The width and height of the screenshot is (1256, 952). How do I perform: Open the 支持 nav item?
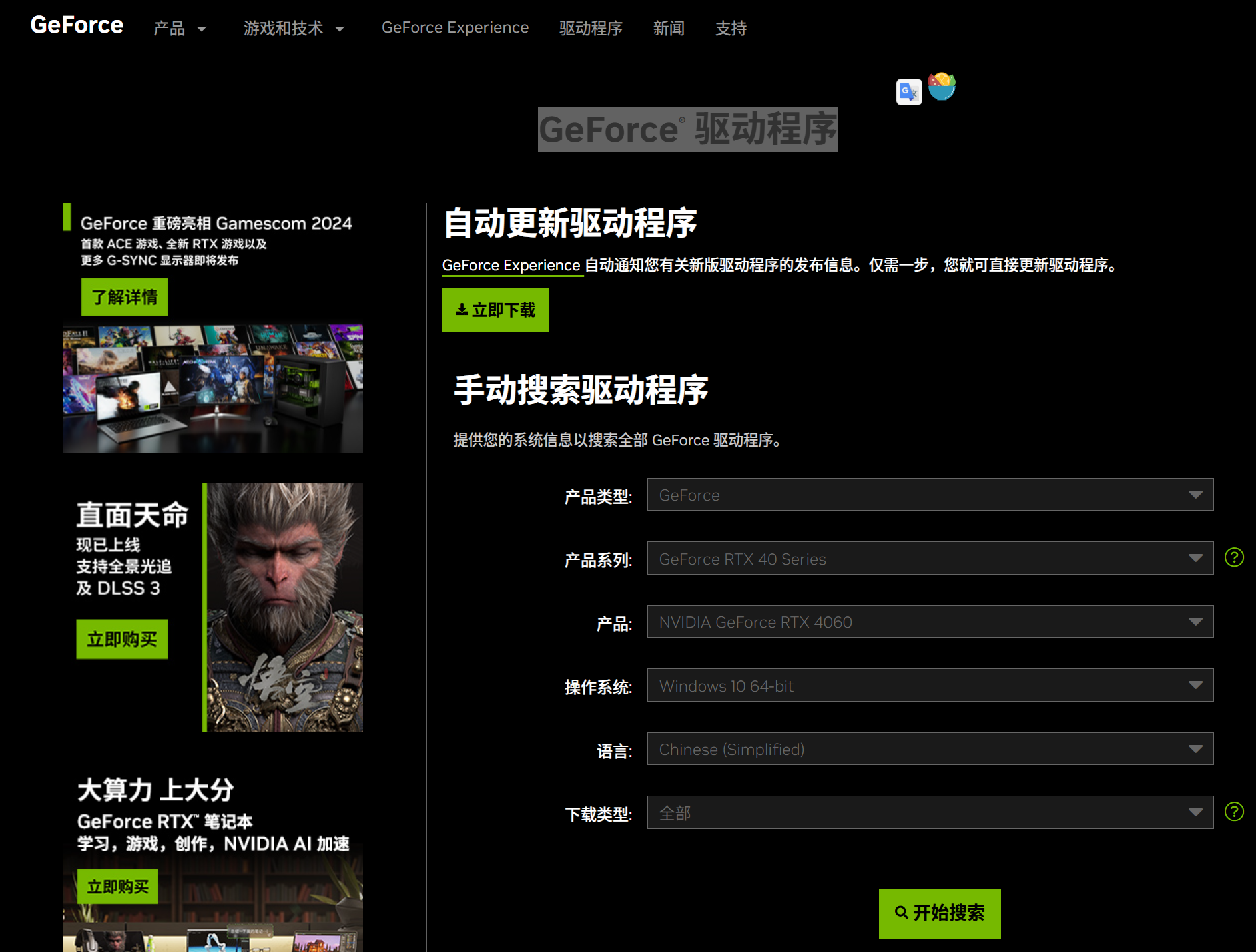pos(731,28)
